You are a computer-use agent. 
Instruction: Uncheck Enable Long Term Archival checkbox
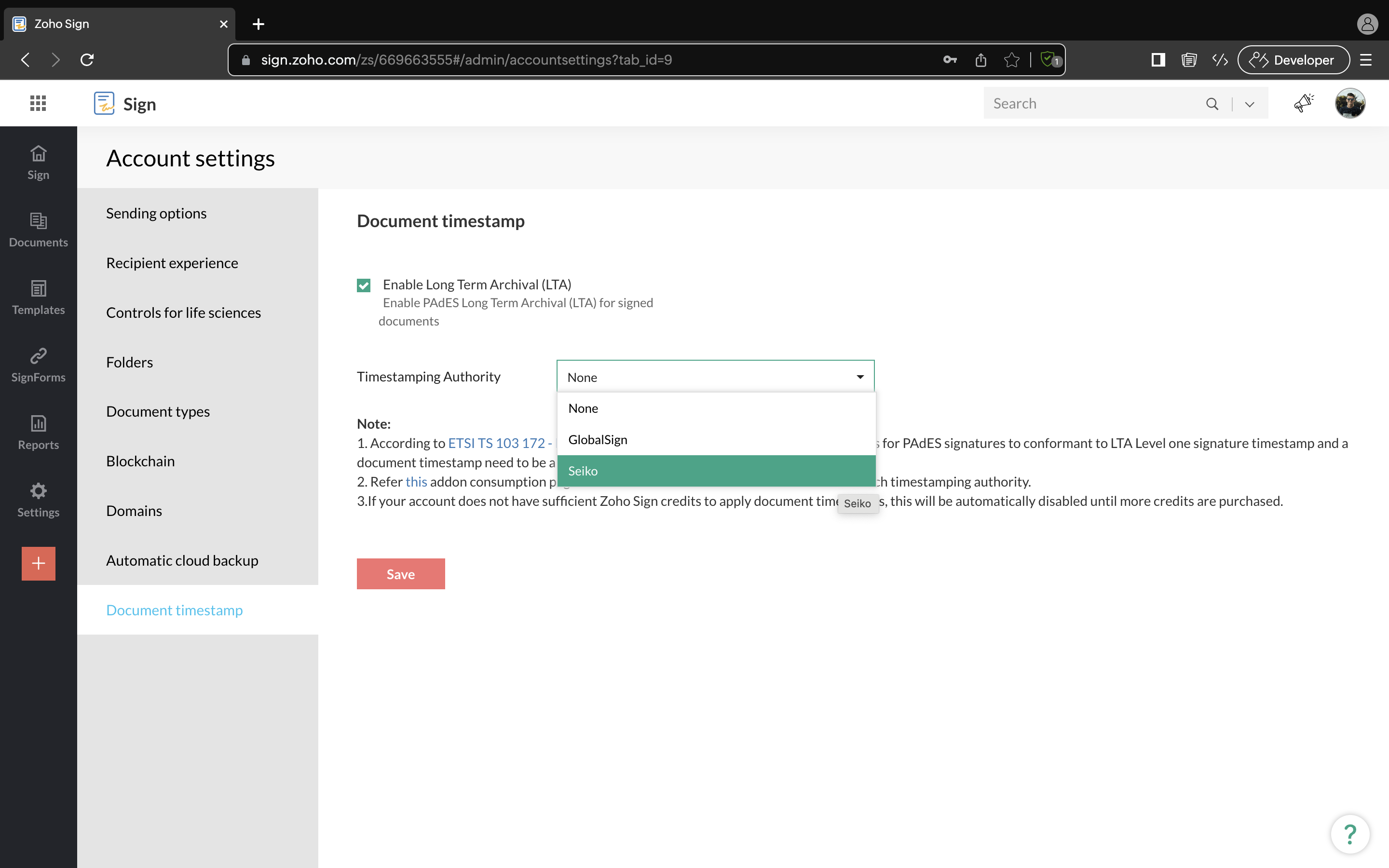pyautogui.click(x=363, y=285)
